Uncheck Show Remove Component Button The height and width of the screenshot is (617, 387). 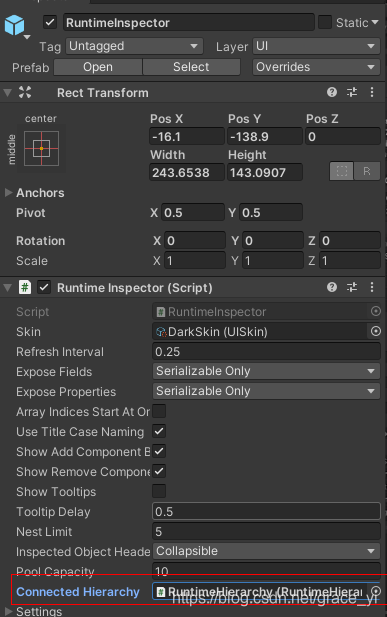[x=159, y=471]
